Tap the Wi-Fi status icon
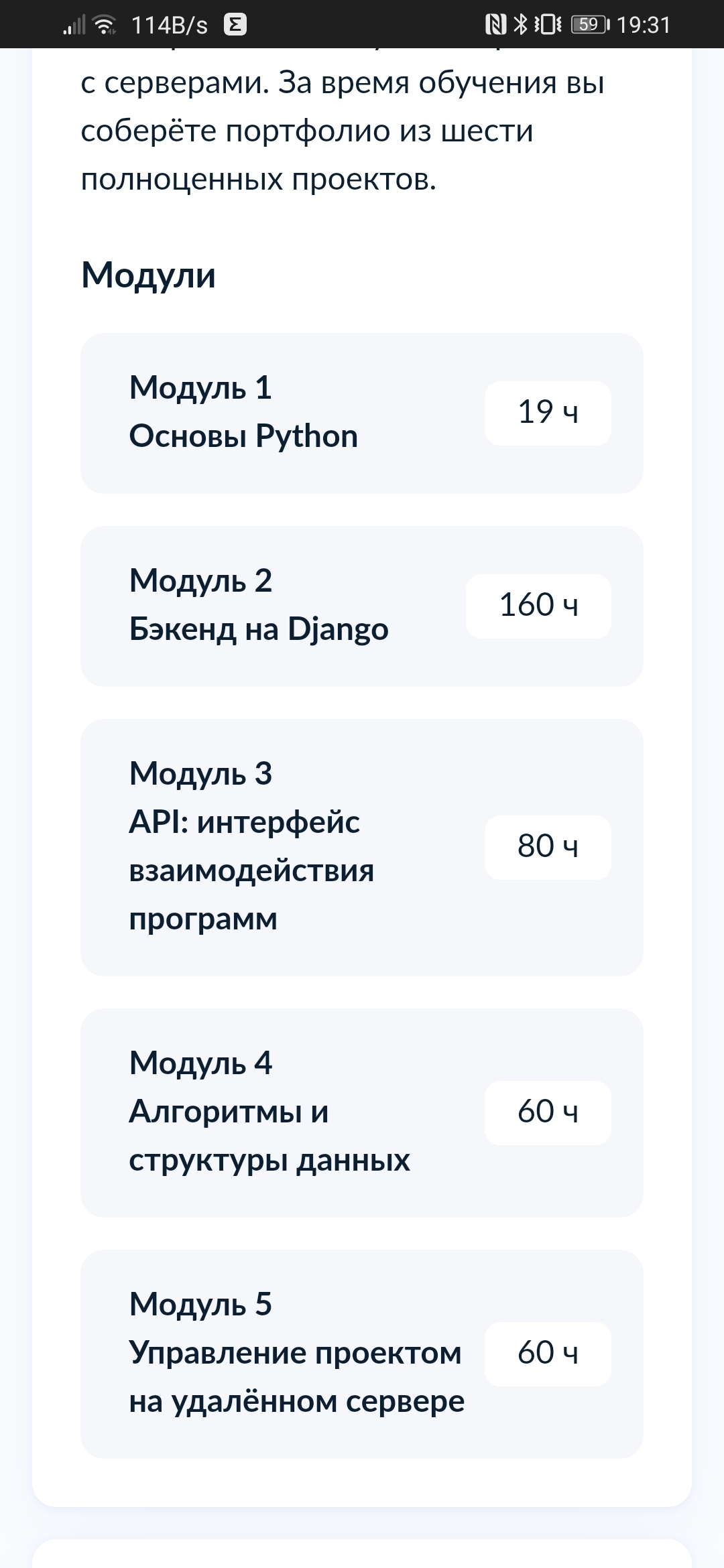 point(104,25)
